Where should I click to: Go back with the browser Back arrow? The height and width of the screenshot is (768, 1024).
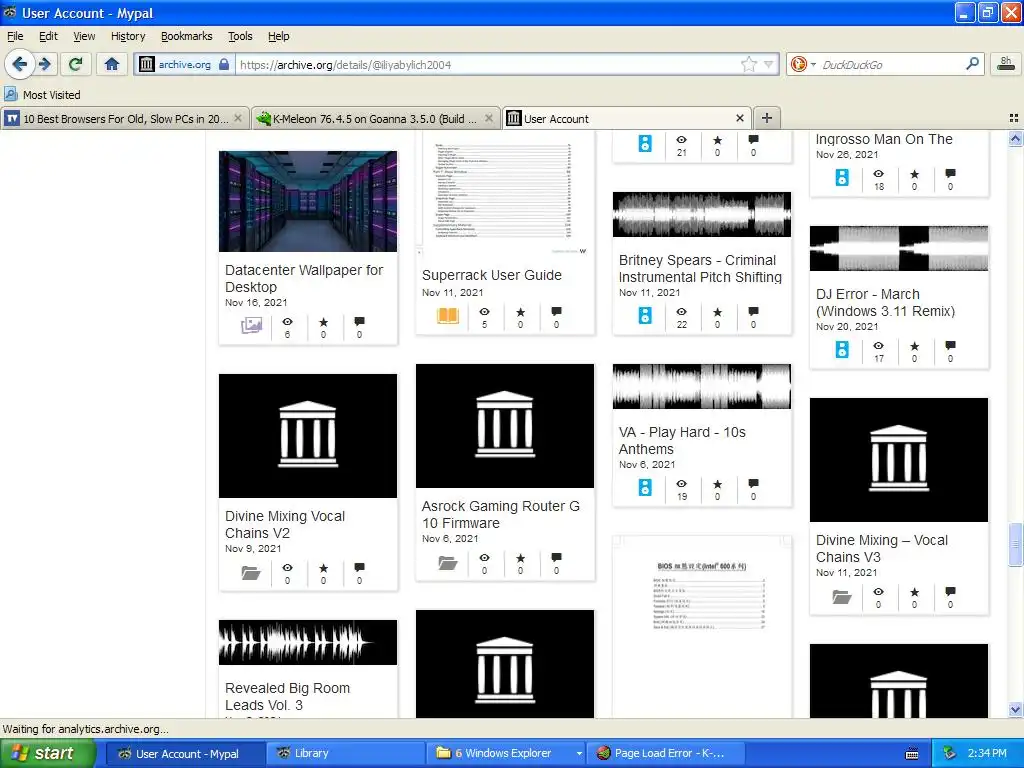(19, 64)
